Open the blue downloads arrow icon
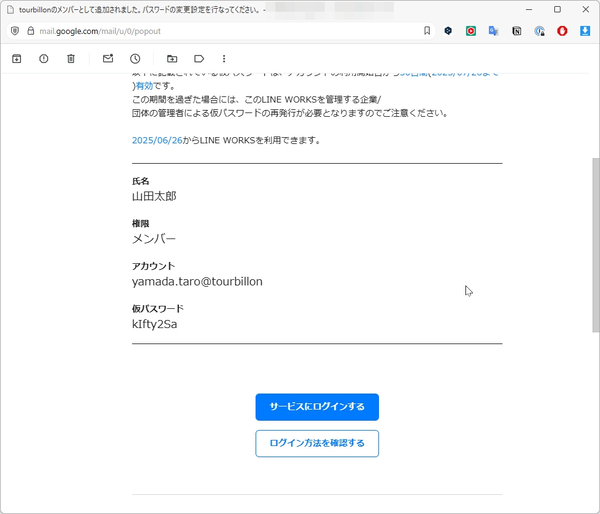600x514 pixels. point(585,31)
